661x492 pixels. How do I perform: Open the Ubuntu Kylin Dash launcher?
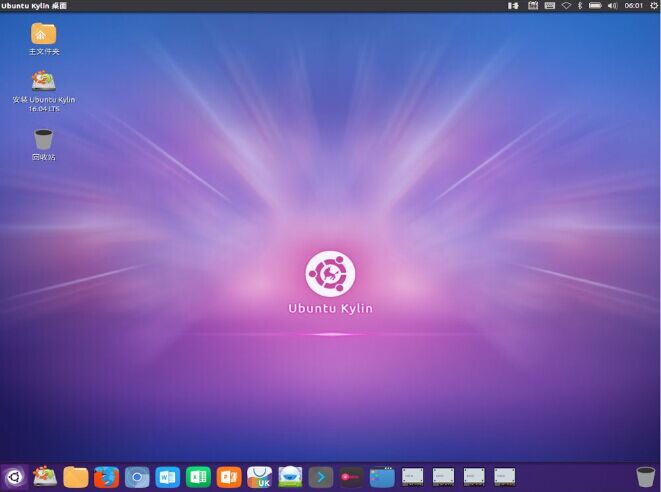14,477
